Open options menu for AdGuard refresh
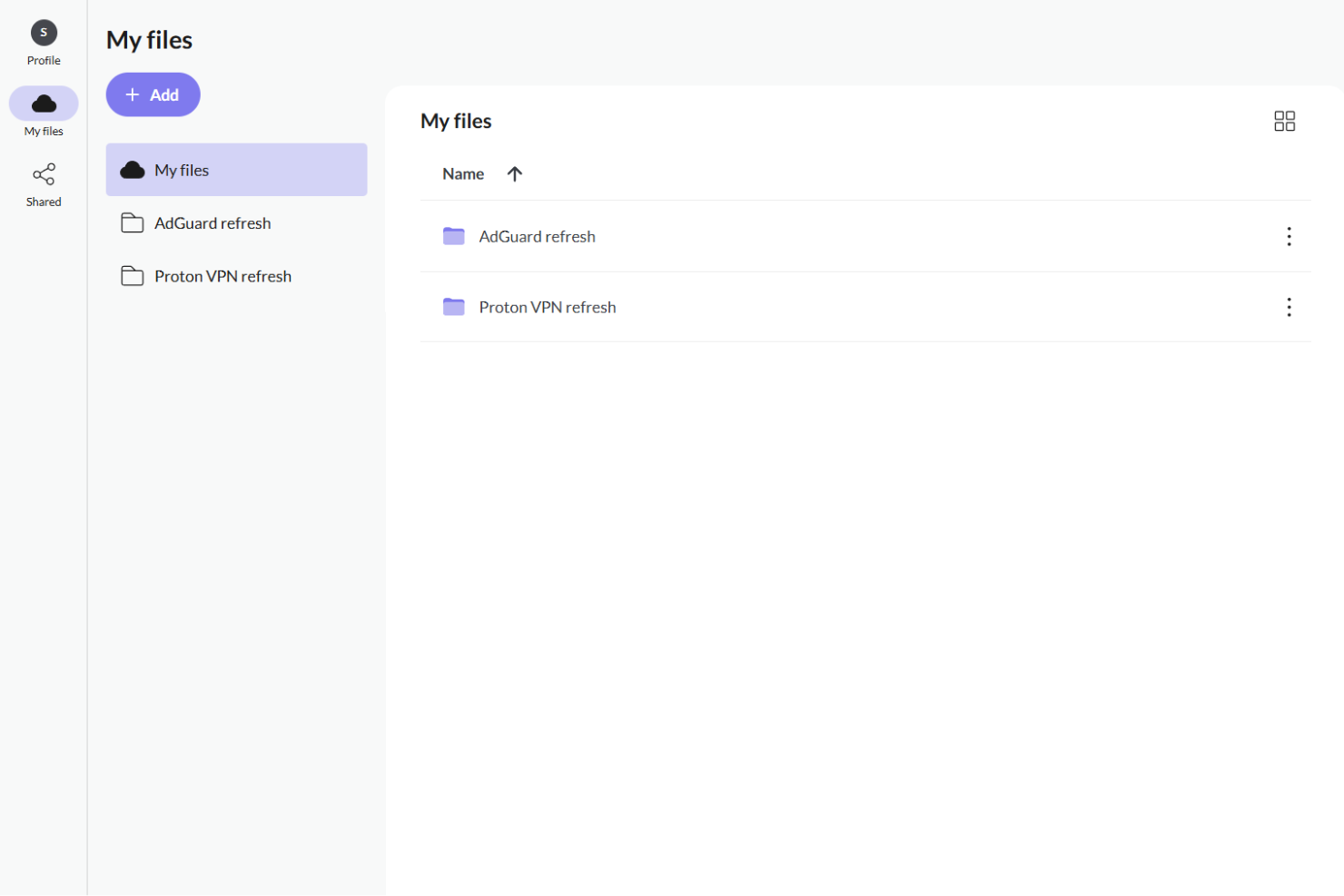1344x896 pixels. tap(1289, 236)
